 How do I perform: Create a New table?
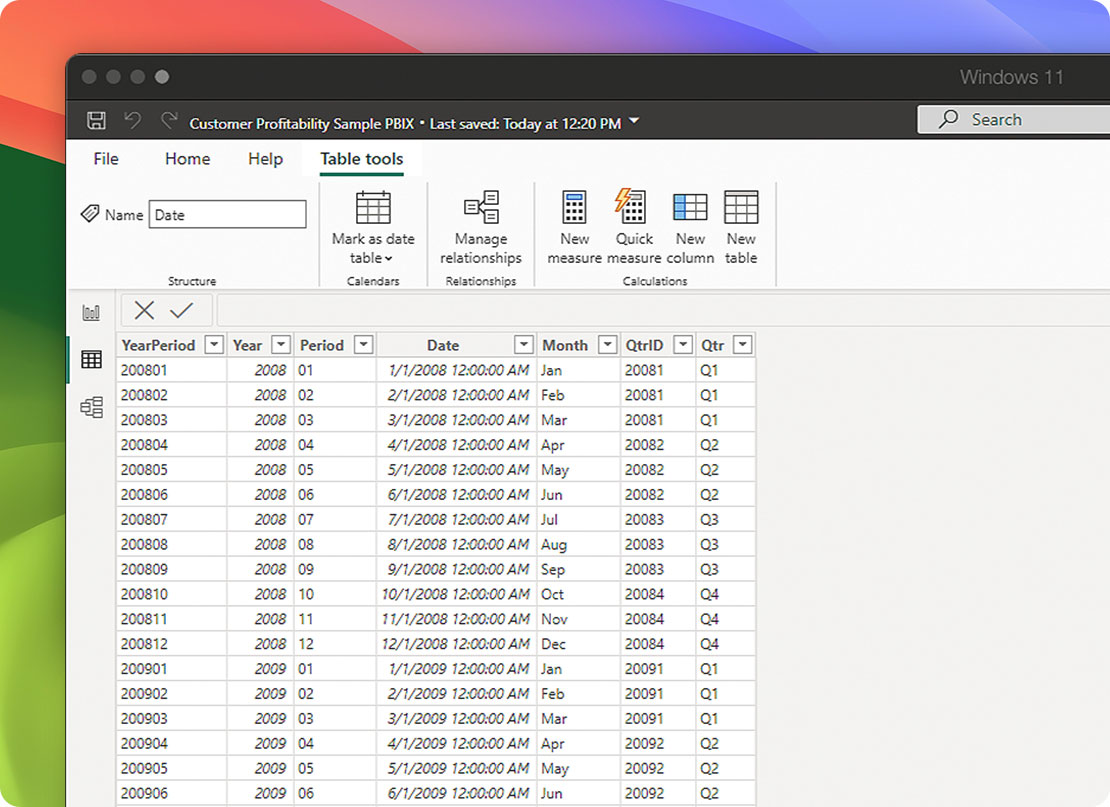(741, 227)
